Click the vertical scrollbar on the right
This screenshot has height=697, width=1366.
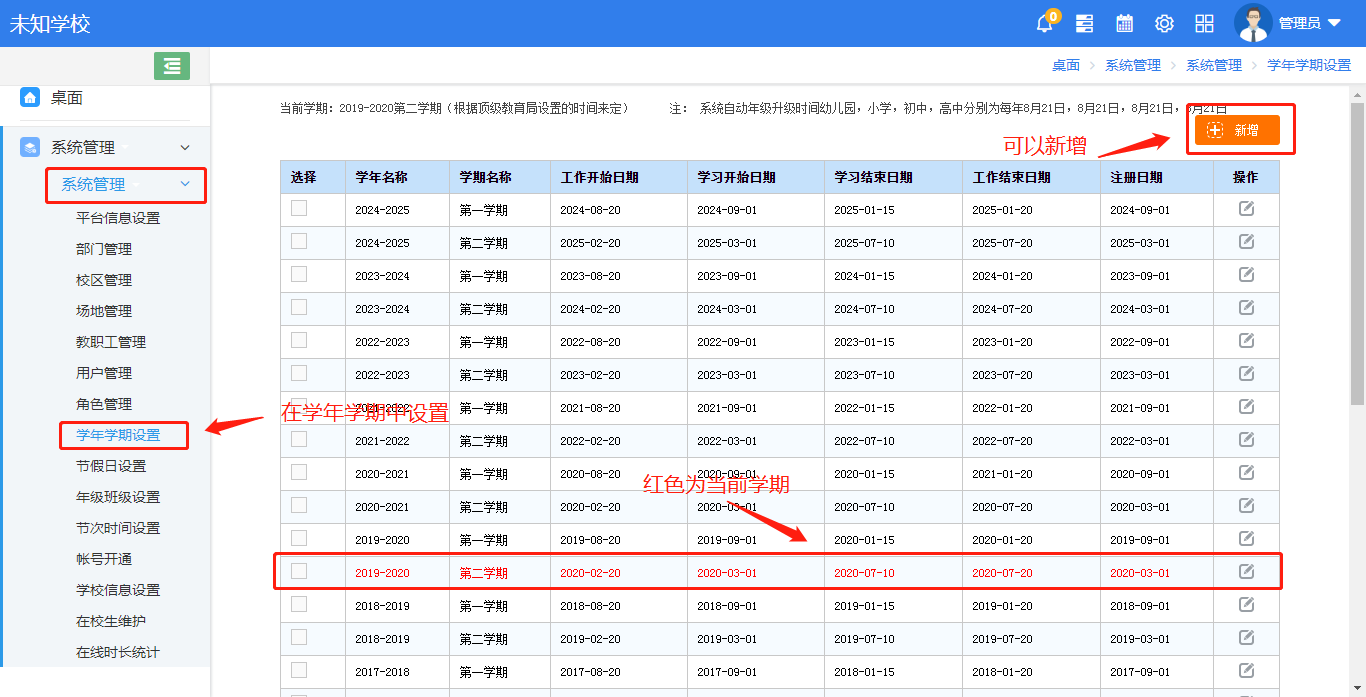click(x=1357, y=250)
